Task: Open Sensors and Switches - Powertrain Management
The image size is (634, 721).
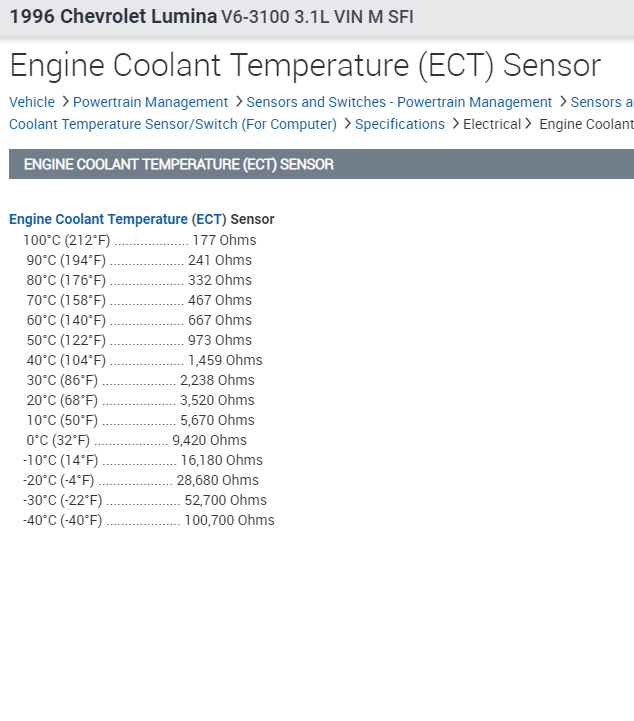Action: pos(399,102)
